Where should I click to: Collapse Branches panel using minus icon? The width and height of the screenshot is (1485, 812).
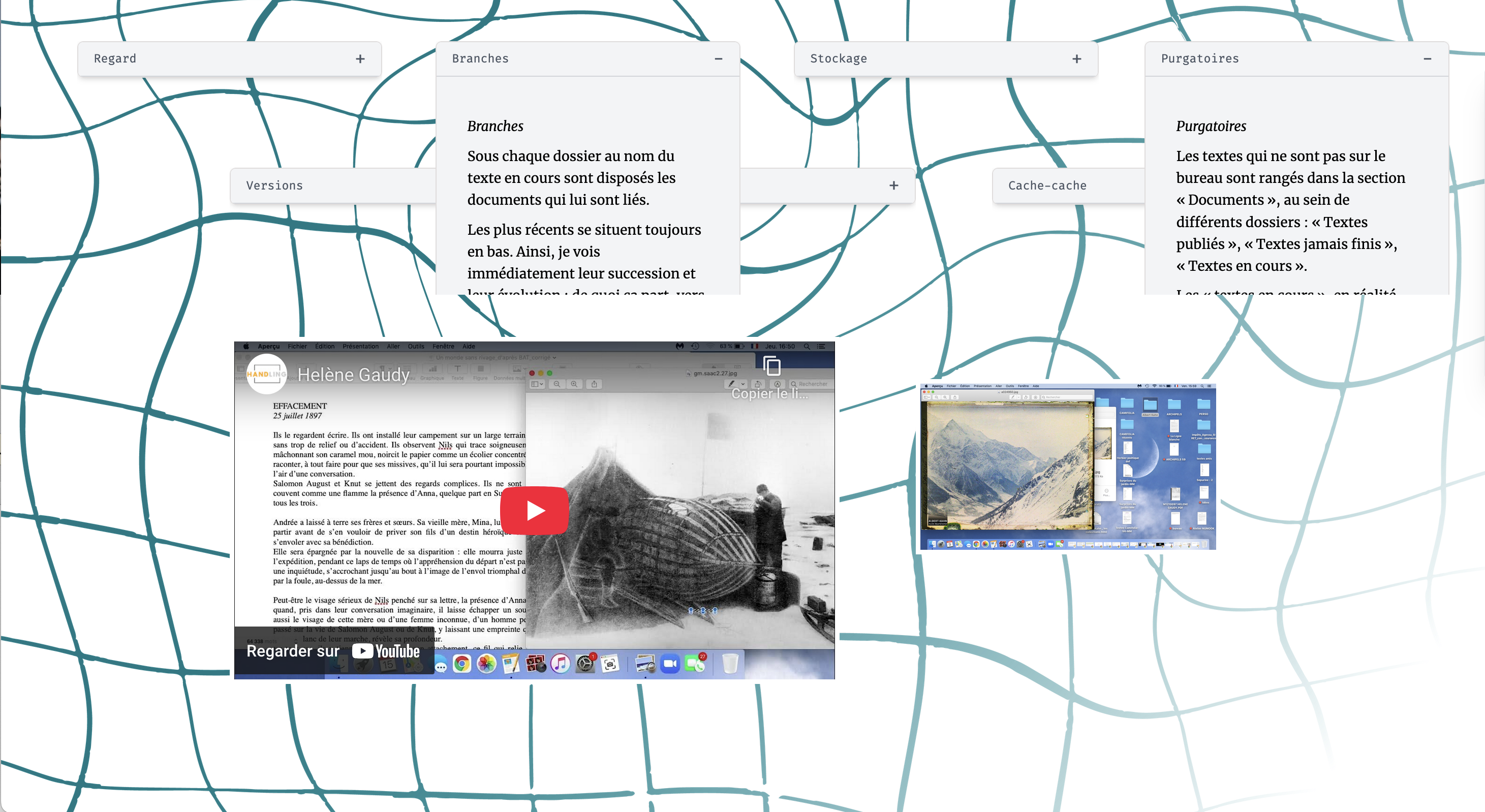point(718,59)
